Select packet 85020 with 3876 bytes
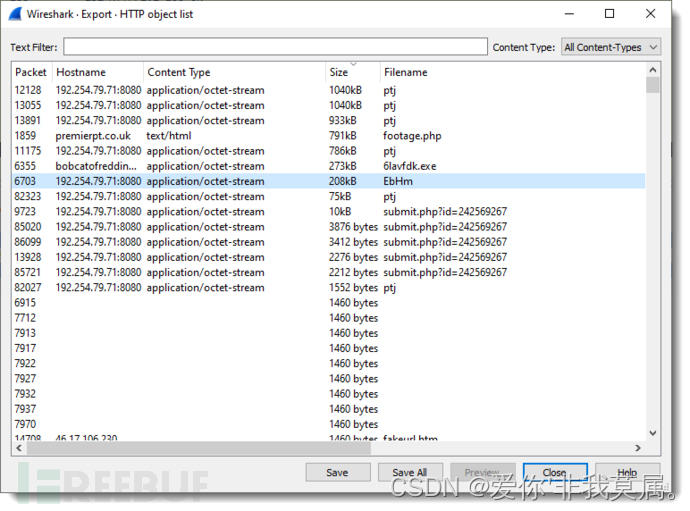The height and width of the screenshot is (511, 690). click(328, 227)
